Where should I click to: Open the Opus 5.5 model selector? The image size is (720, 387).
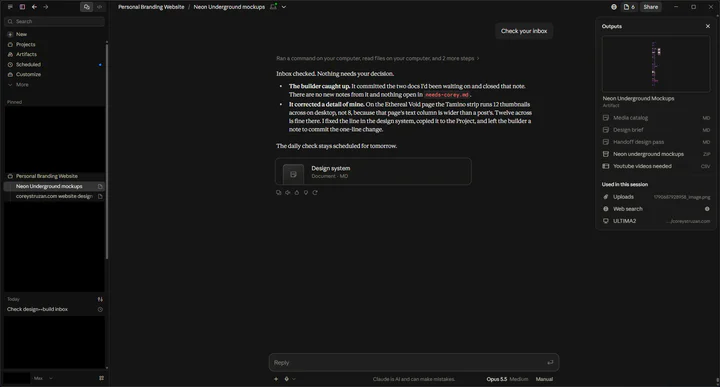coord(496,379)
